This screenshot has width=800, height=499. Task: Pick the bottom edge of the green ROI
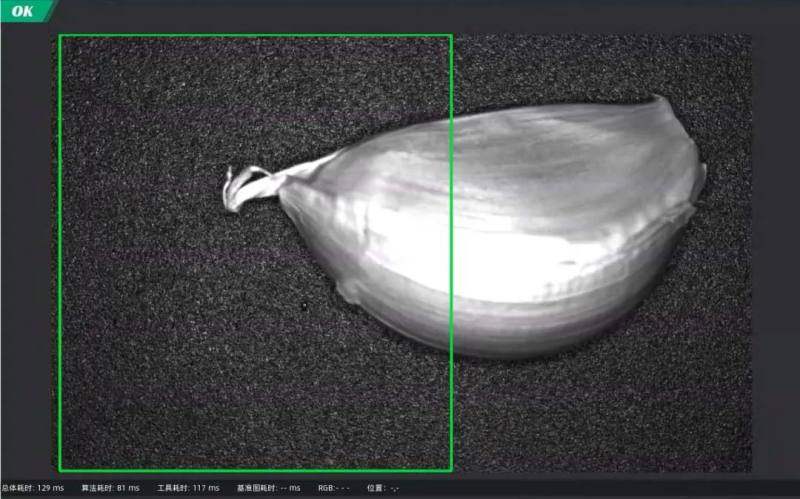(255, 470)
